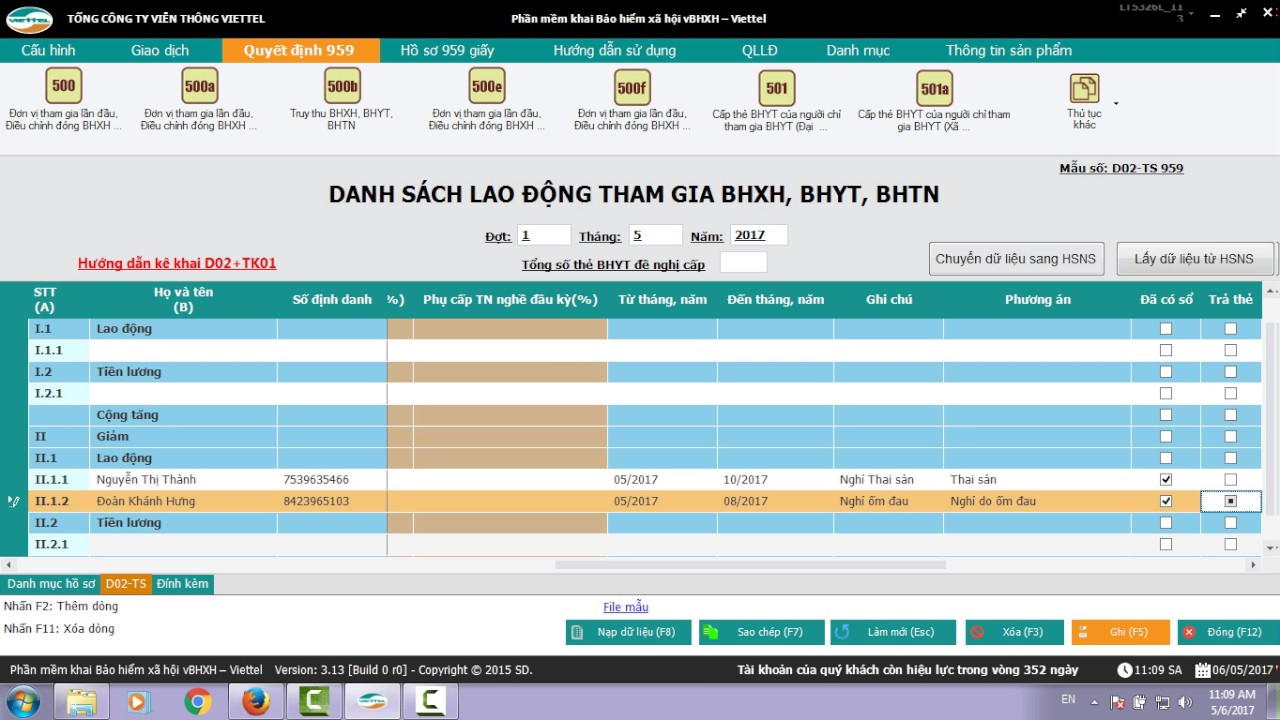1280x720 pixels.
Task: Open Thủ tục khác documents icon
Action: [1084, 88]
